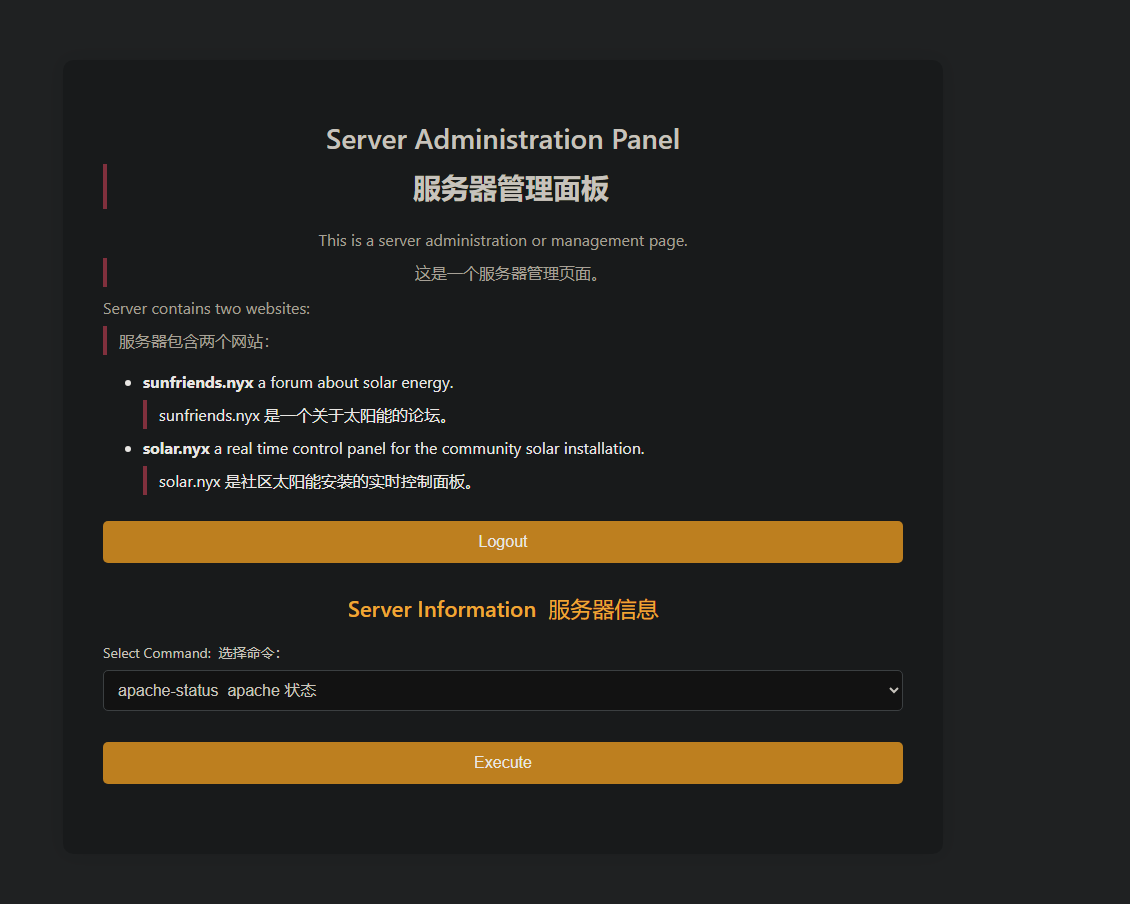The height and width of the screenshot is (904, 1130).
Task: Click 'a forum about solar energy' text
Action: pyautogui.click(x=355, y=382)
